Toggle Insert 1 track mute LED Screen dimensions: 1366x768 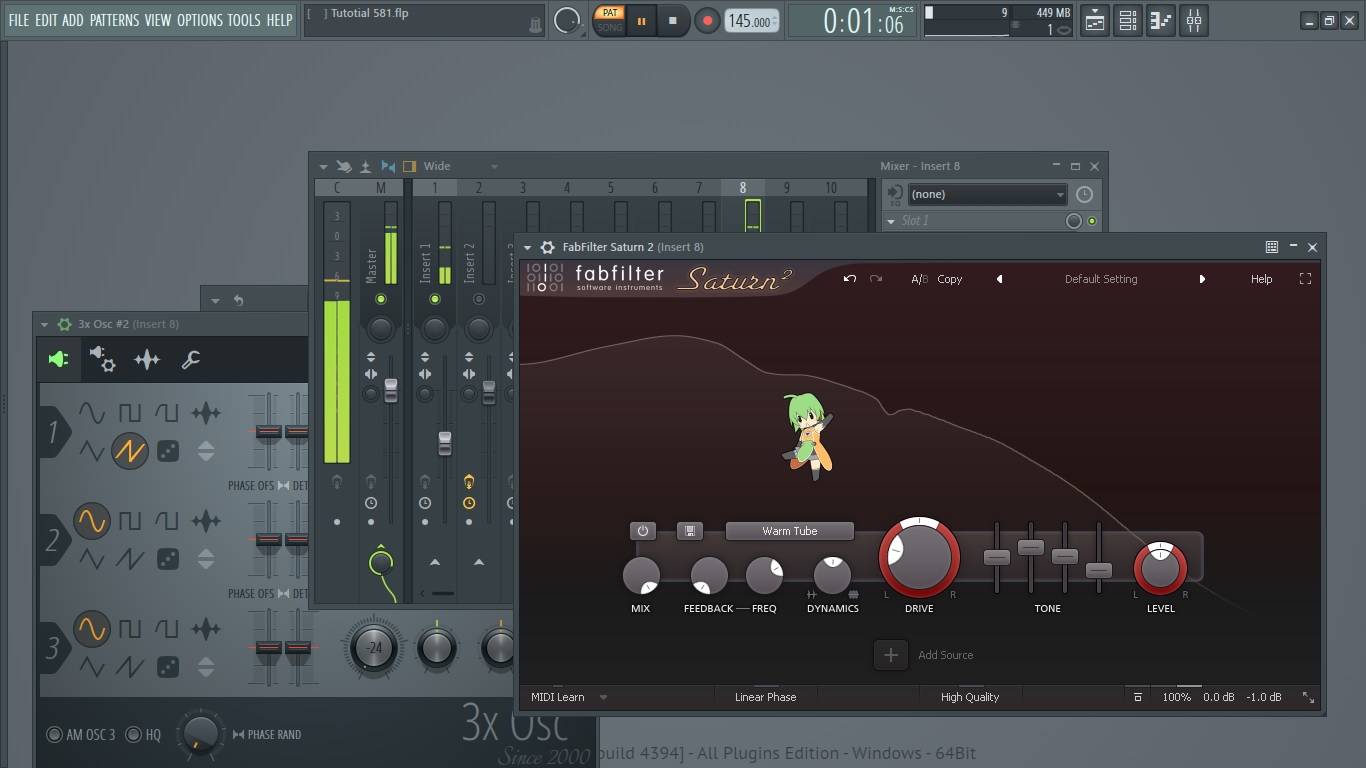[434, 299]
